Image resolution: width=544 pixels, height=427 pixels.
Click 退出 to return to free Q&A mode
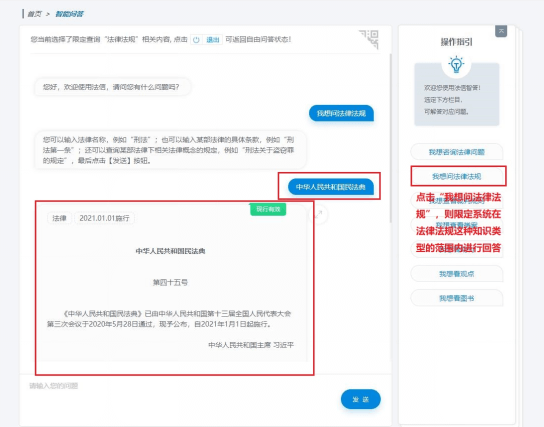[x=213, y=40]
